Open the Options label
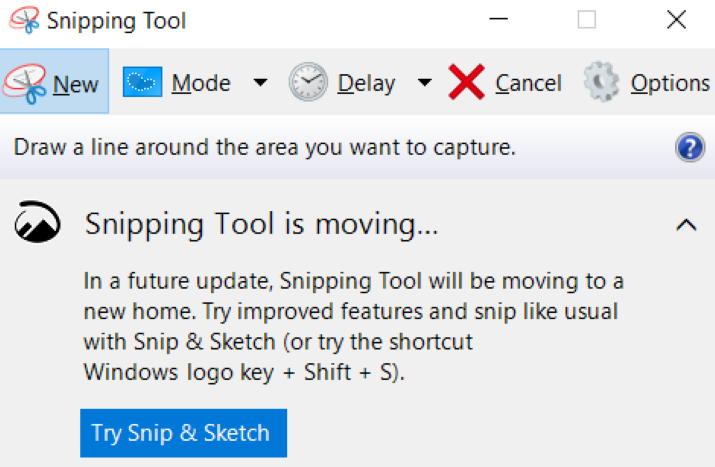The width and height of the screenshot is (715, 467). pyautogui.click(x=670, y=84)
